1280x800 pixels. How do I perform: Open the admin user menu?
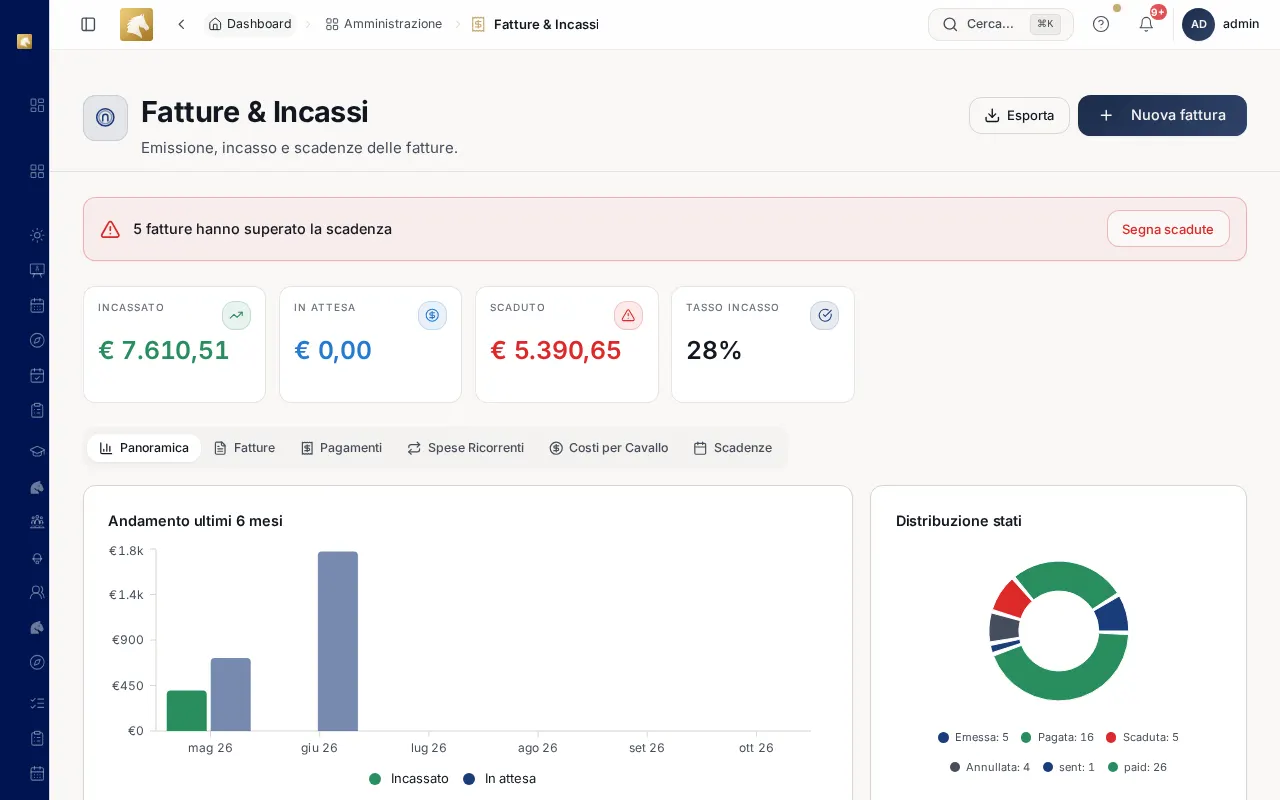pyautogui.click(x=1220, y=24)
